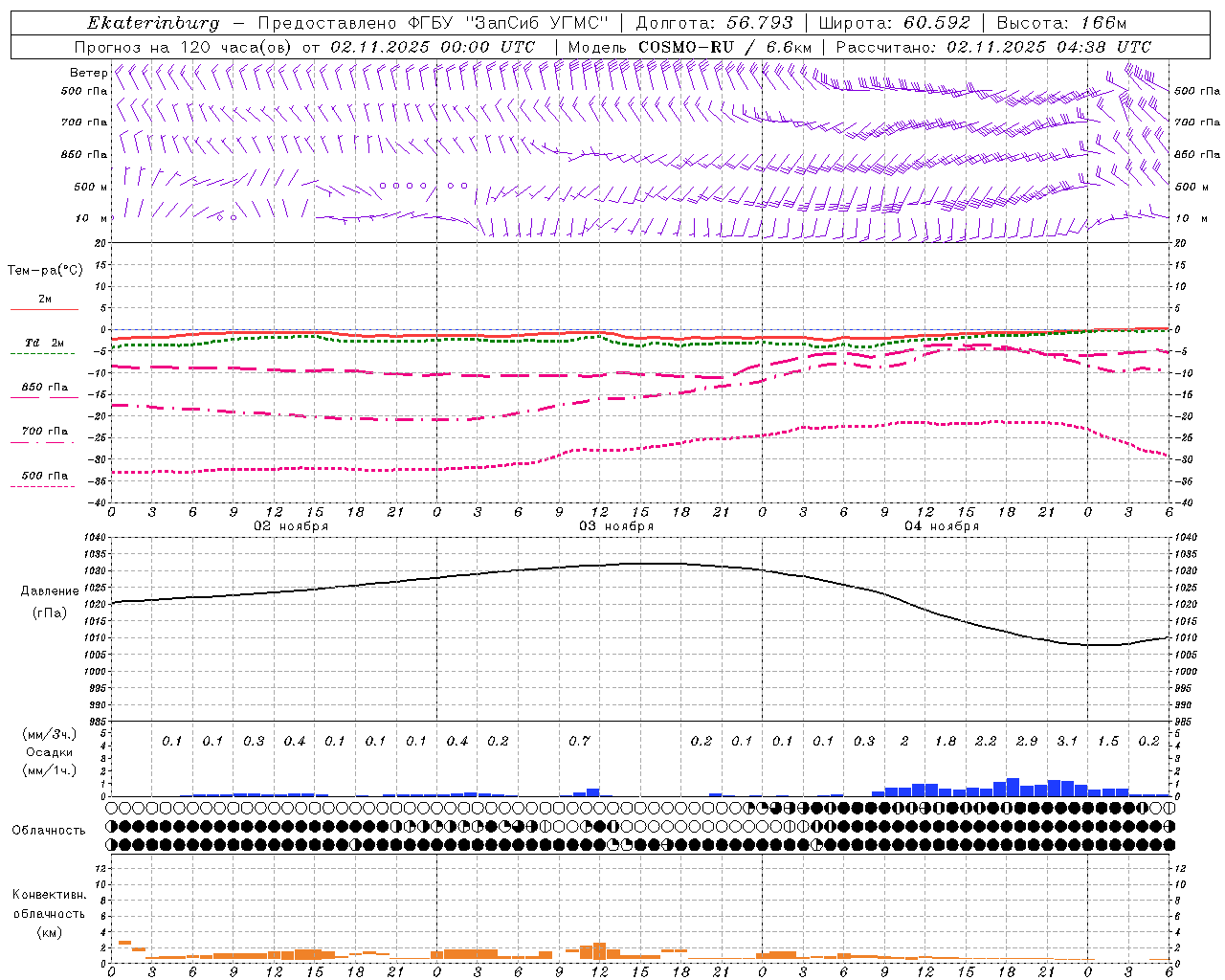
Task: Click the '0.7' precipitation value
Action: click(x=579, y=742)
